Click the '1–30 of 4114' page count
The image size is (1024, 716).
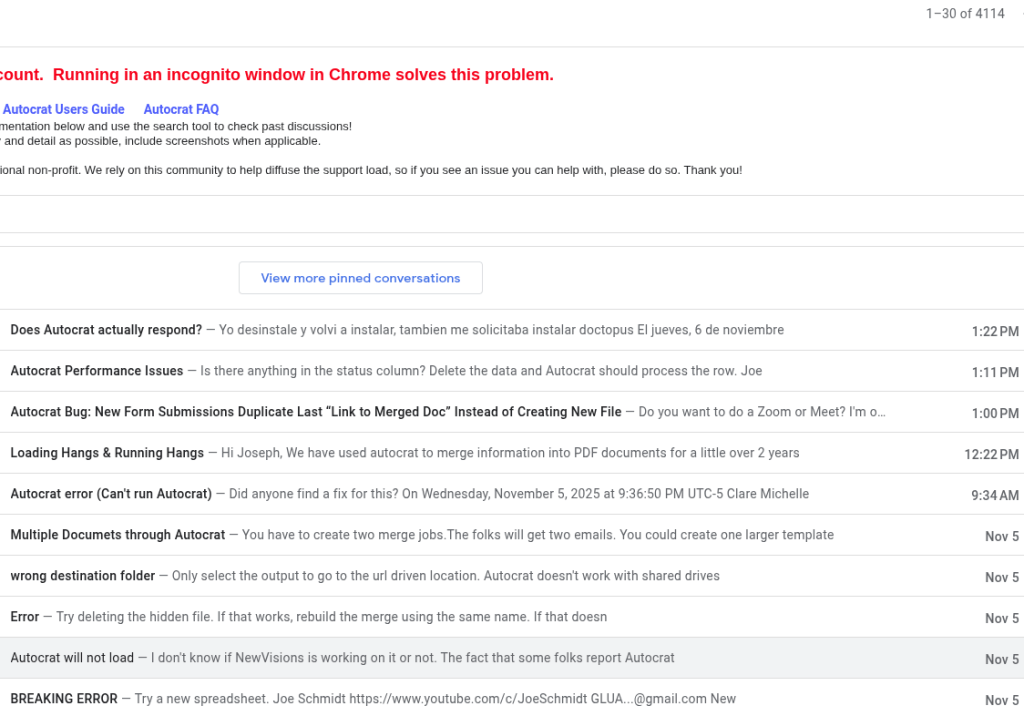[x=965, y=14]
